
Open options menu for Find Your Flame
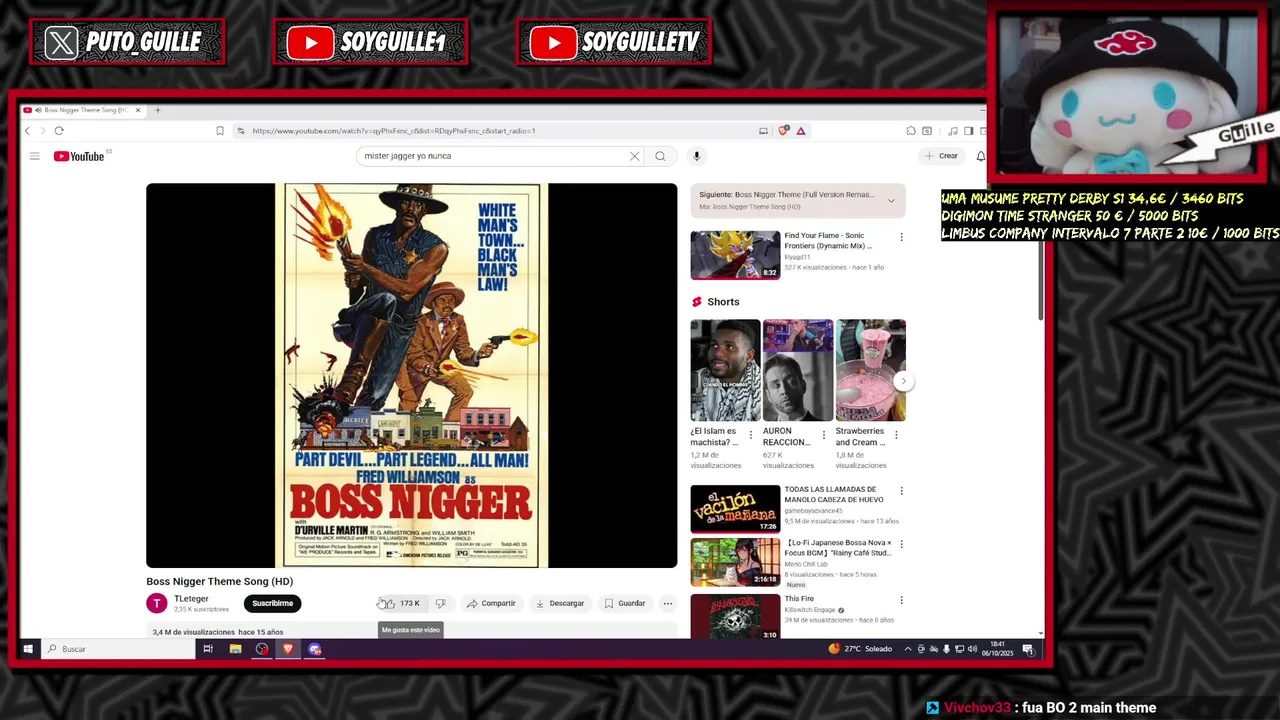(x=901, y=238)
